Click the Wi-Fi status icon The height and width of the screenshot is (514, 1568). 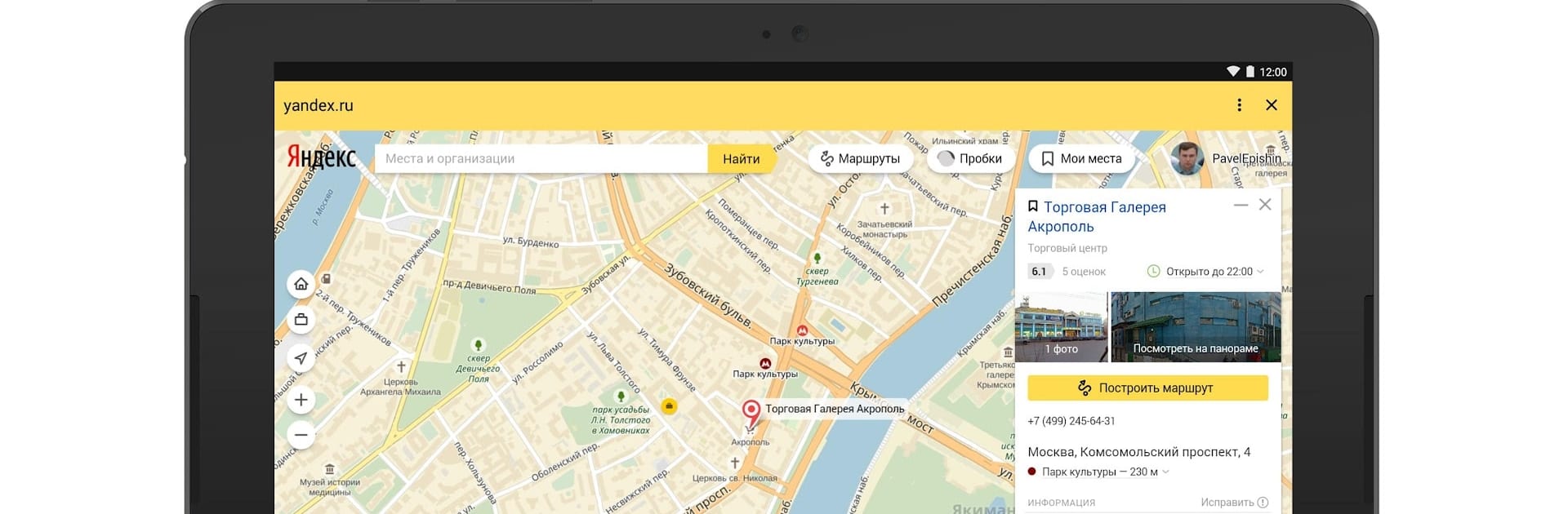pyautogui.click(x=1233, y=72)
